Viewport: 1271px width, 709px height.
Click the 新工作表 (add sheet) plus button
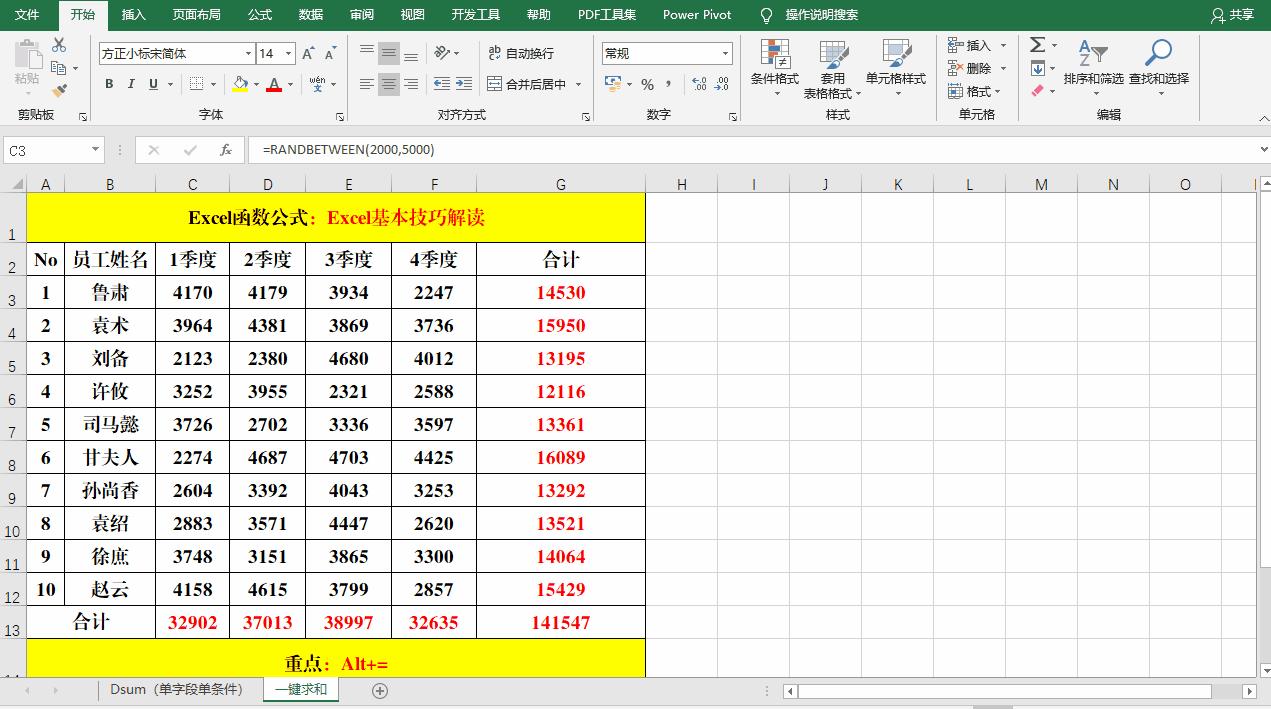[x=379, y=690]
